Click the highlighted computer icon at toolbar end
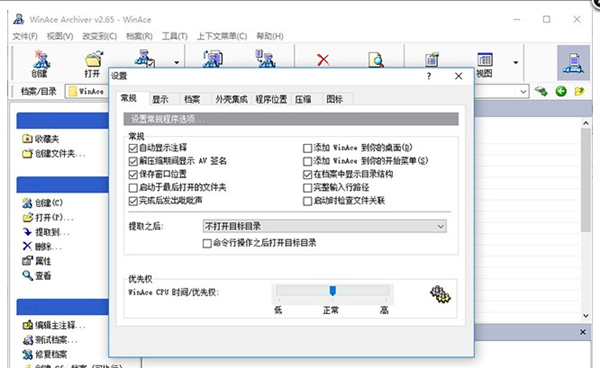Viewport: 600px width, 368px height. [x=573, y=63]
